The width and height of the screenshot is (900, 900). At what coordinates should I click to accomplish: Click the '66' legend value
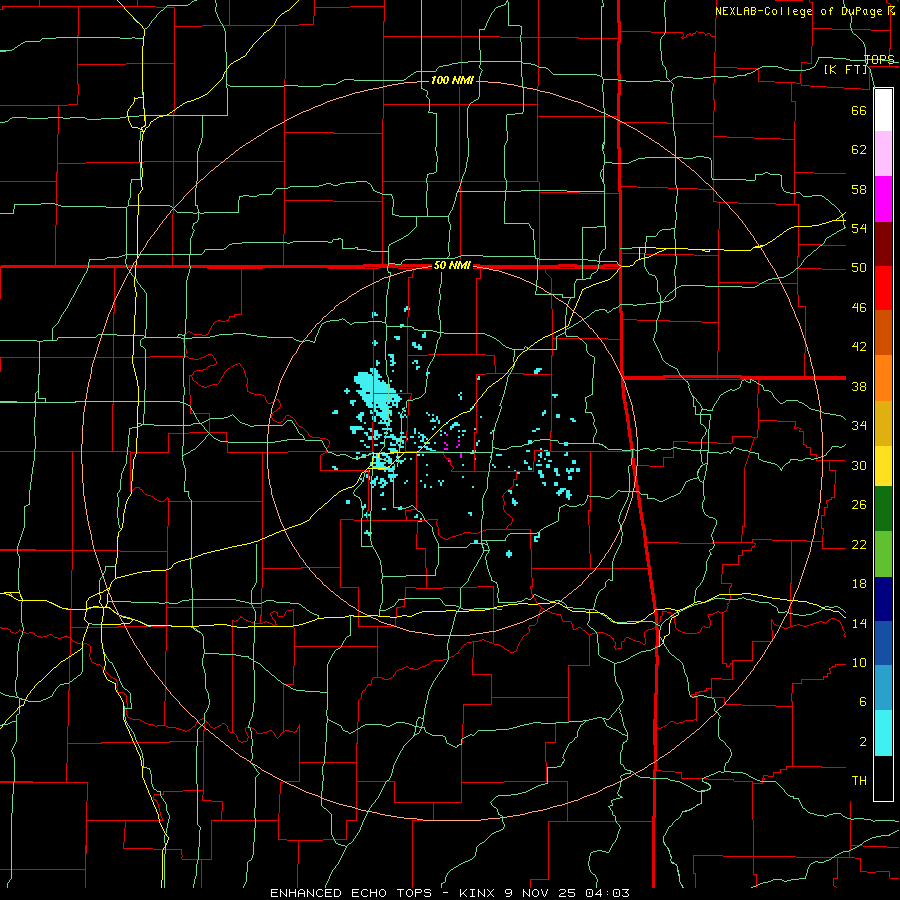859,111
